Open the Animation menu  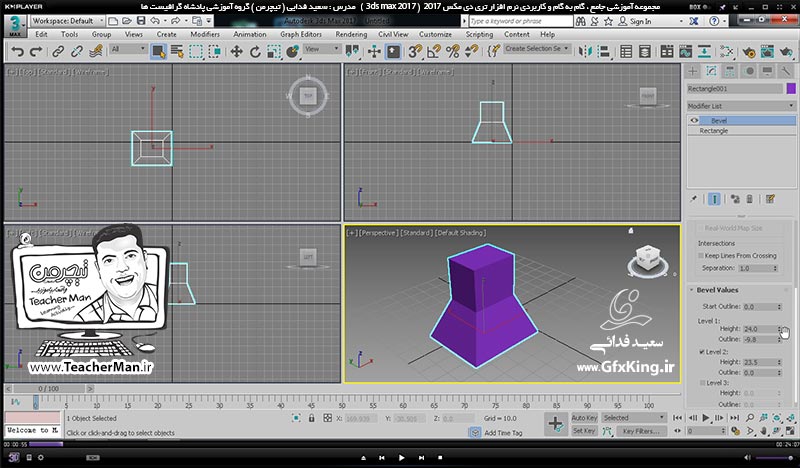click(x=249, y=34)
